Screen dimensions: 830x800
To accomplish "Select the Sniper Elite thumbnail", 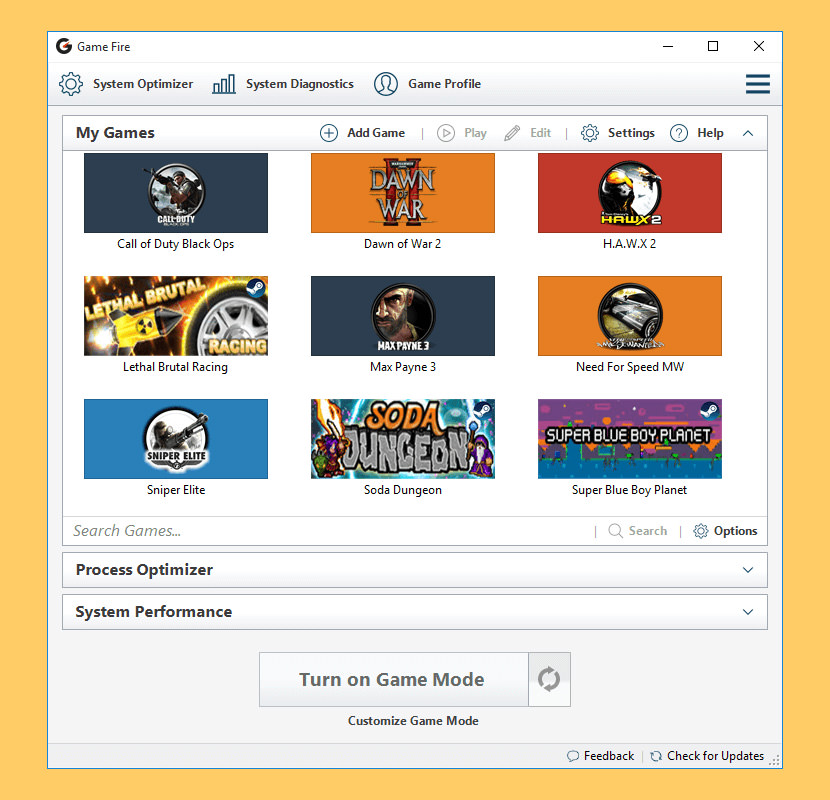I will tap(176, 439).
